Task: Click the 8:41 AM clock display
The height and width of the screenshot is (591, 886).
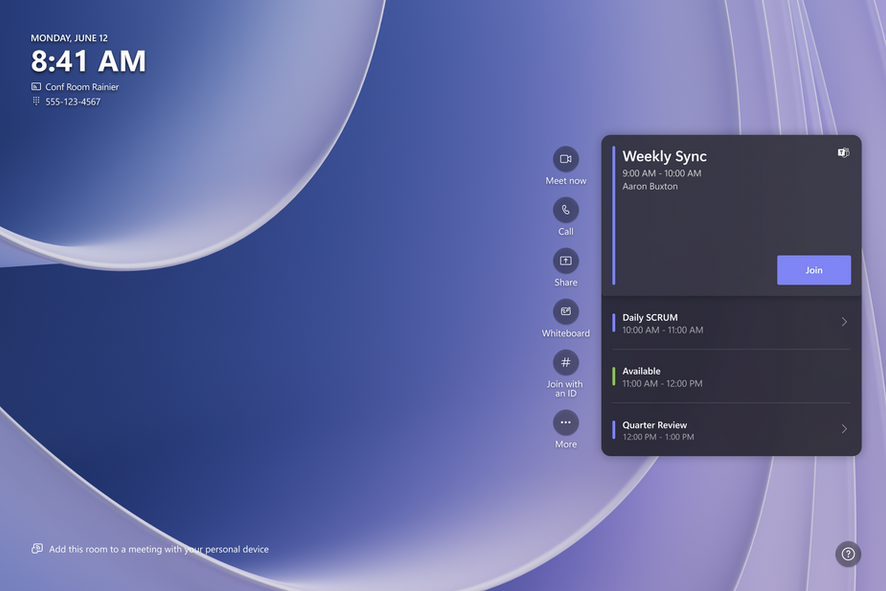Action: 88,61
